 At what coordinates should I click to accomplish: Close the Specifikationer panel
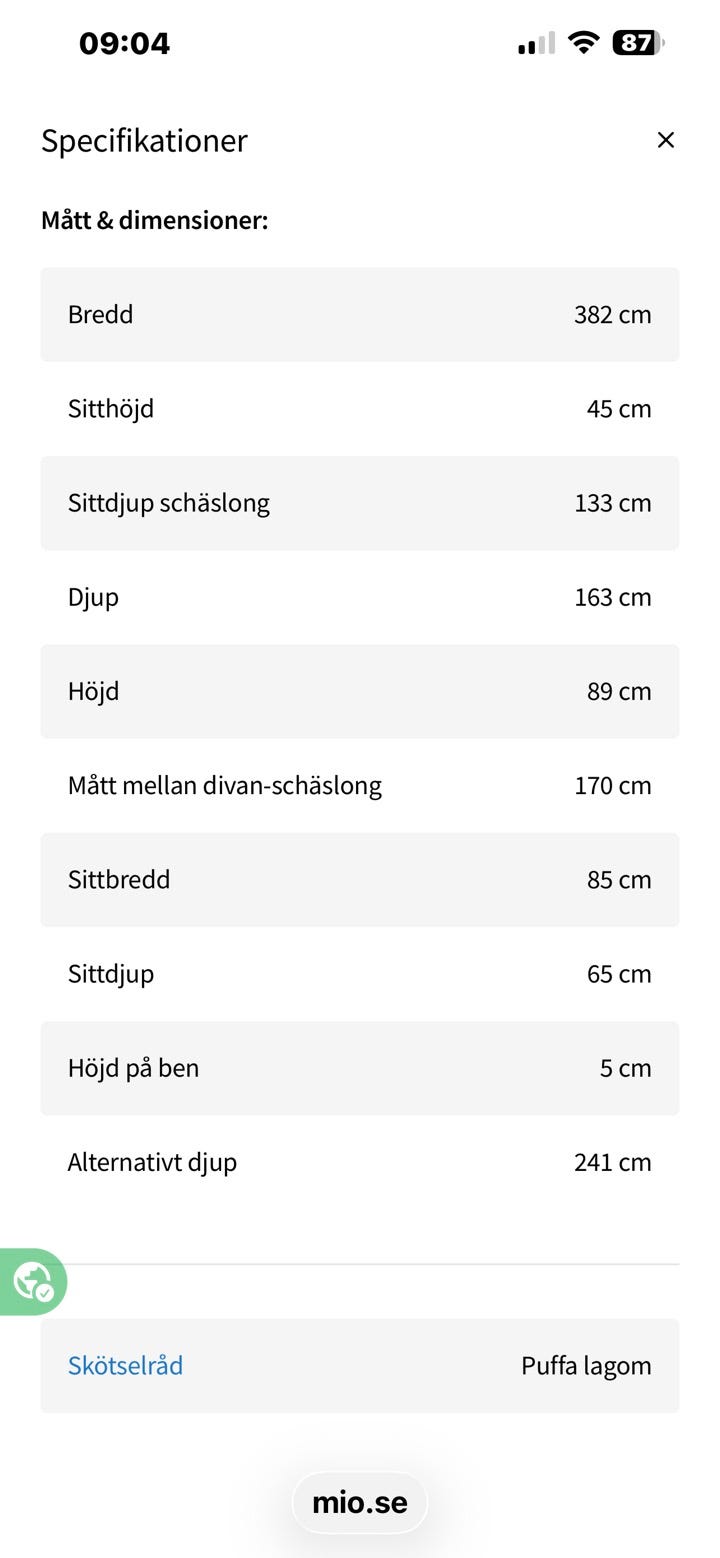tap(665, 140)
